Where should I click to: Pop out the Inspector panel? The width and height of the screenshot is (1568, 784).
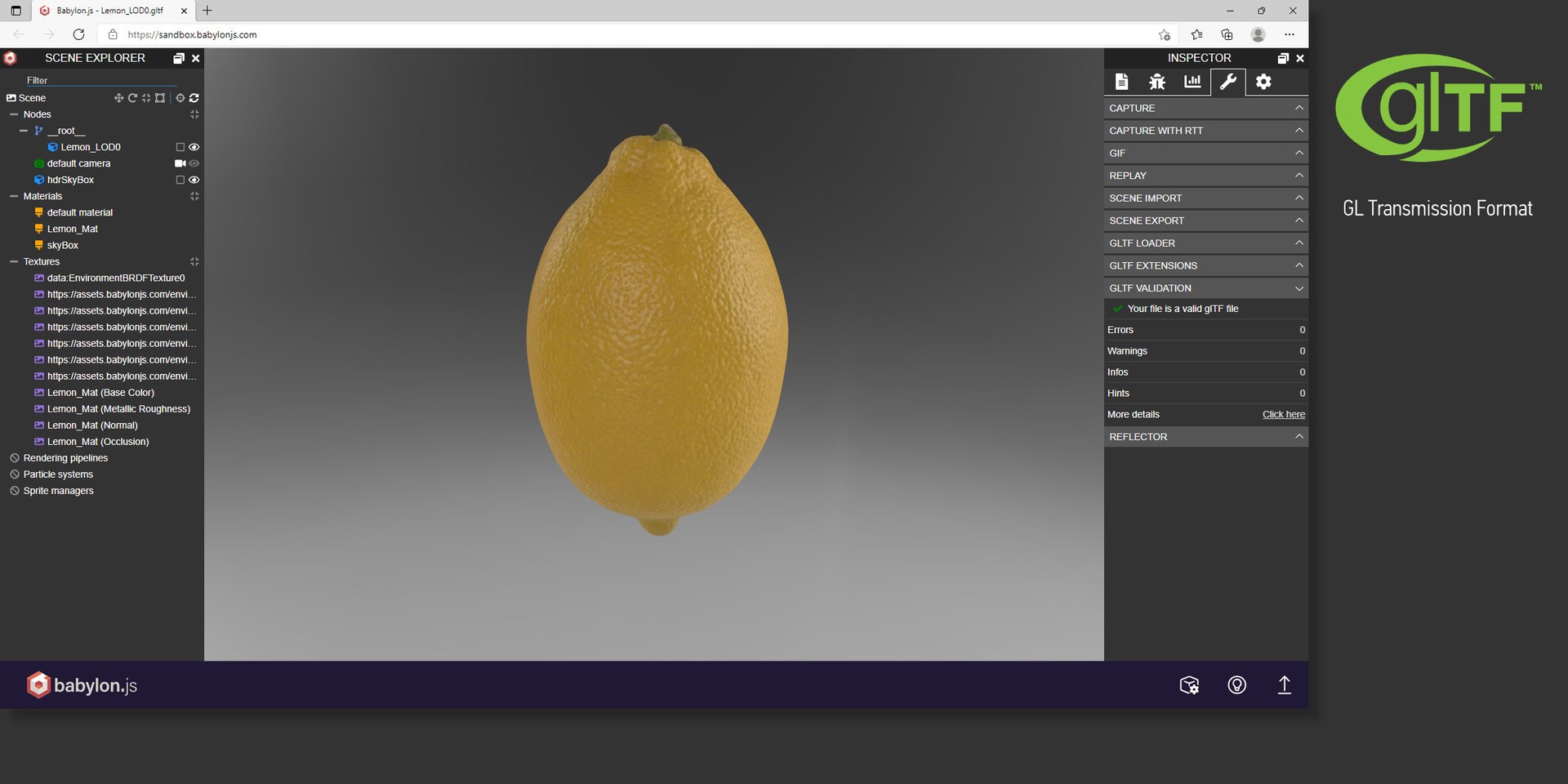tap(1283, 58)
